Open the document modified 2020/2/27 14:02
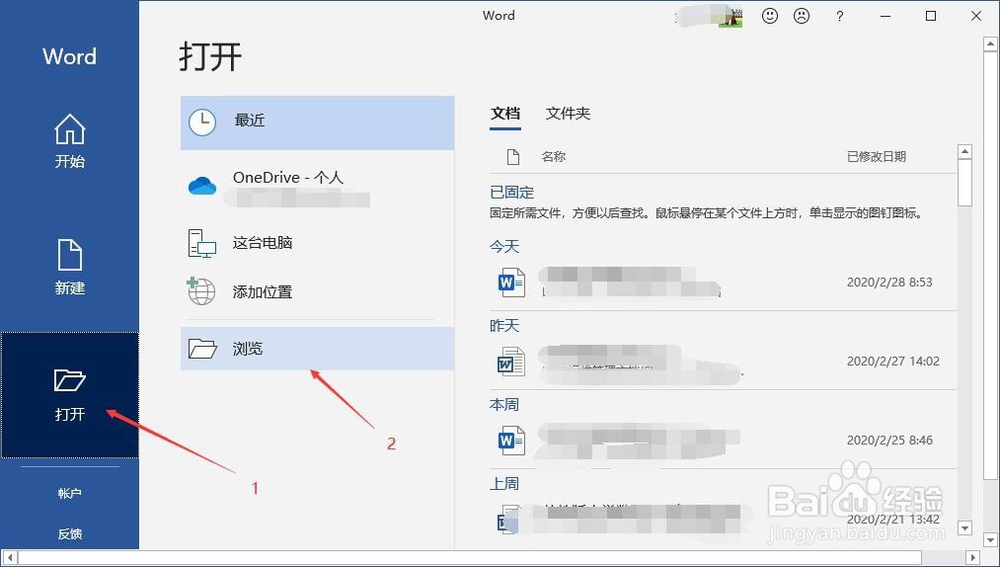 click(723, 362)
